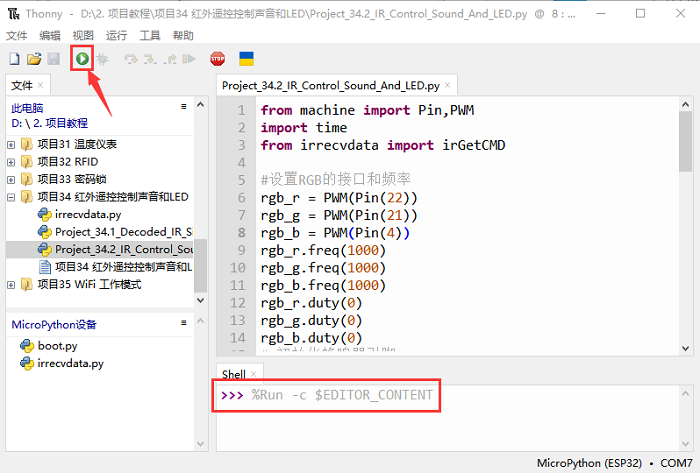Open the MicroPython设备 panel options menu
Screen dimensions: 700x473
(183, 323)
